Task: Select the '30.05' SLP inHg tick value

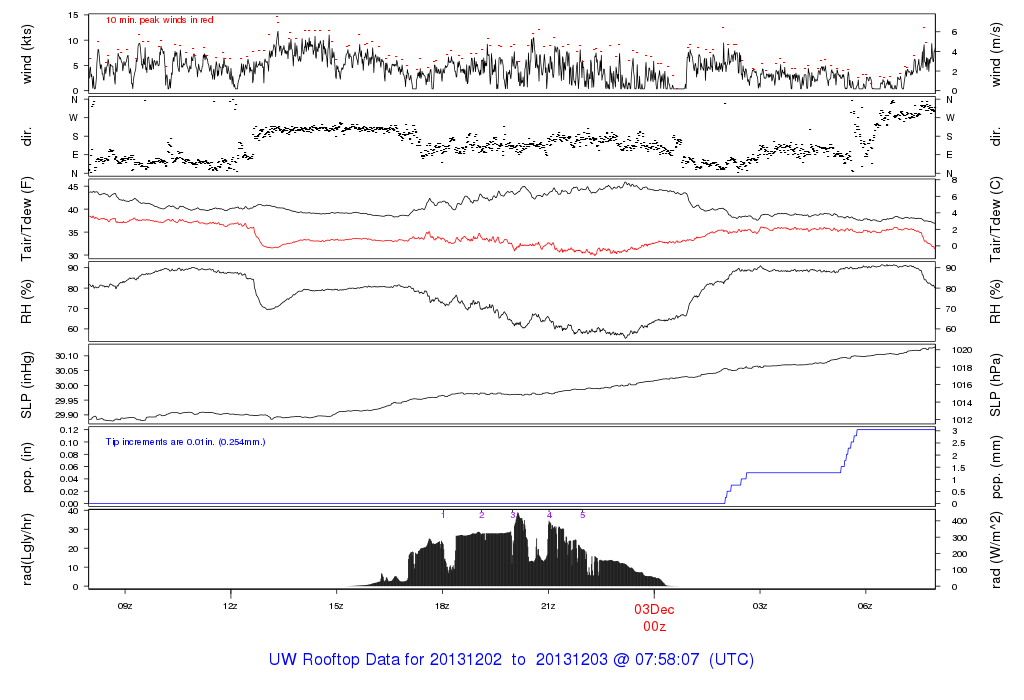Action: click(67, 371)
